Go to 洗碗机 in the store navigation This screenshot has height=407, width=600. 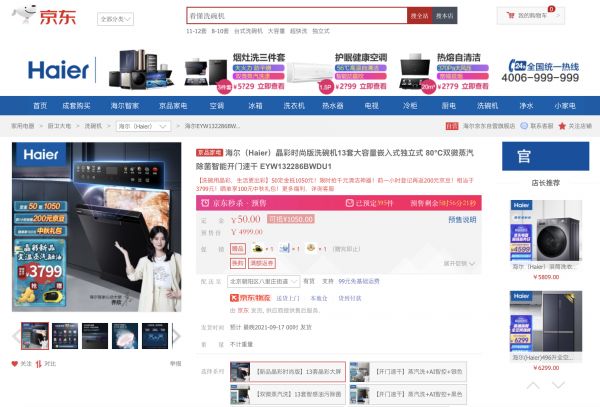click(x=487, y=105)
